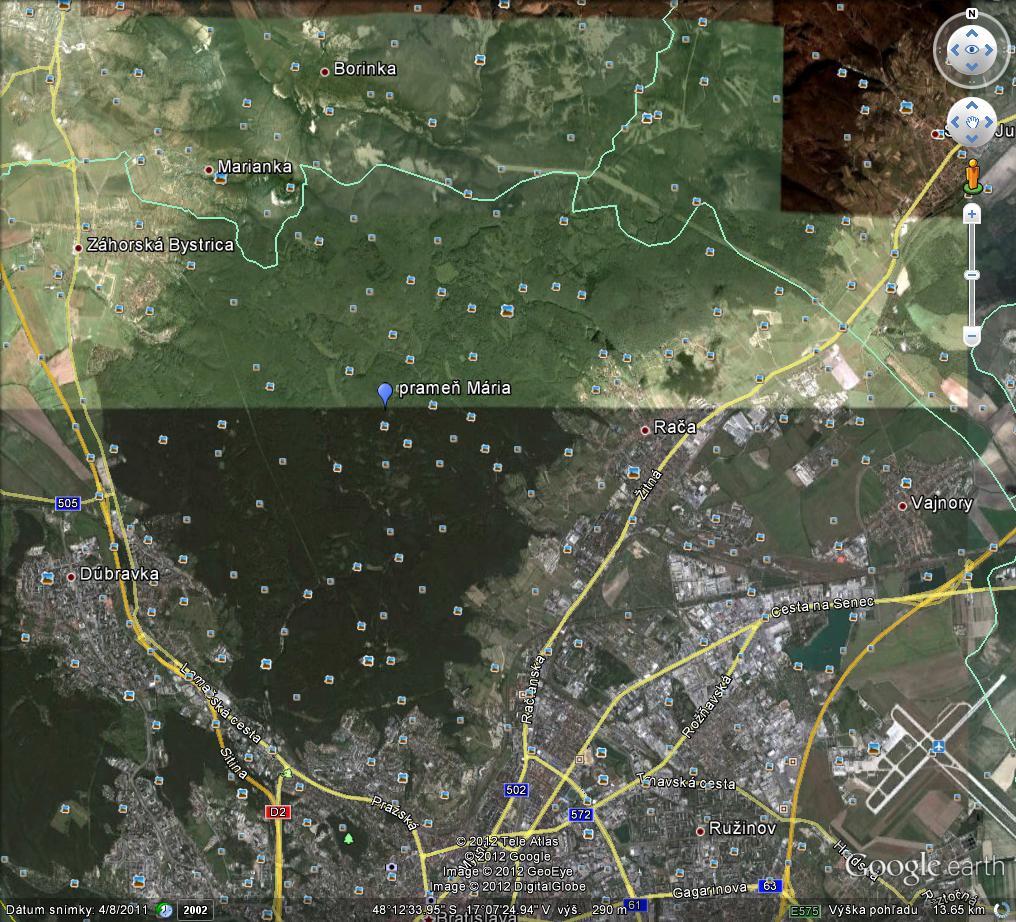Click the blue prameň Mária placemark pin
The image size is (1016, 922).
(385, 394)
